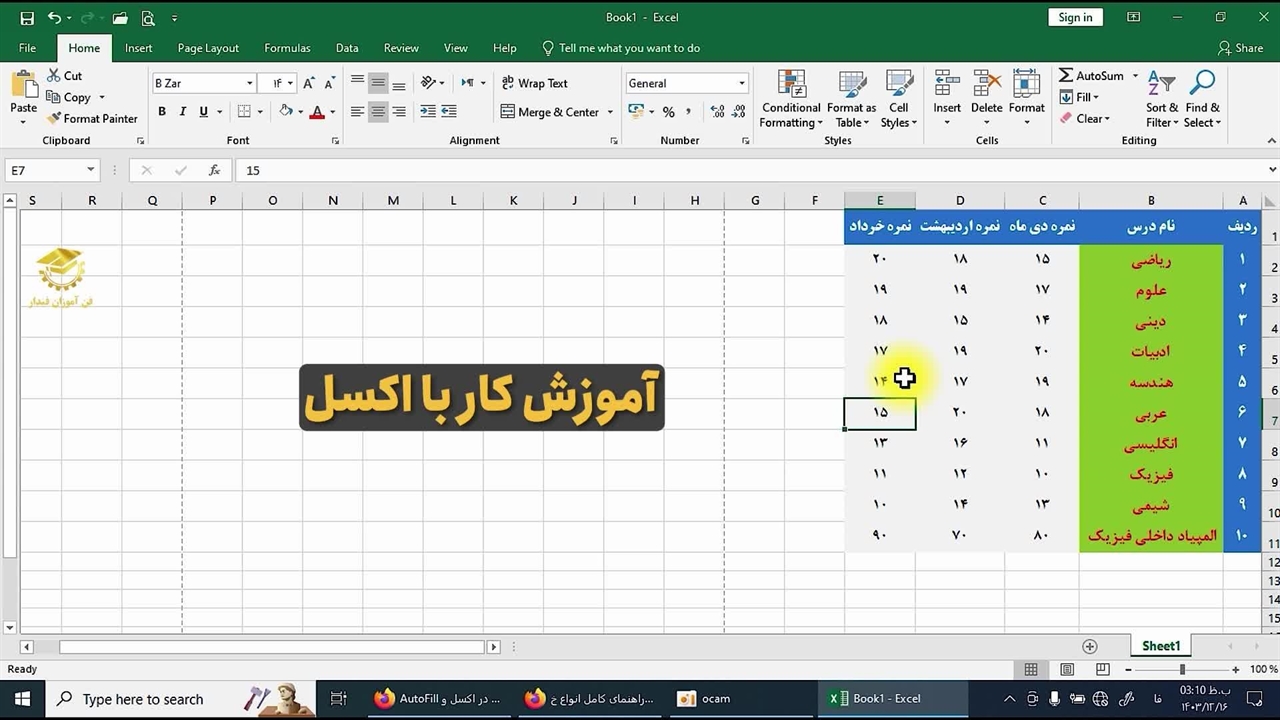
Task: Click the Share button
Action: (x=1240, y=48)
